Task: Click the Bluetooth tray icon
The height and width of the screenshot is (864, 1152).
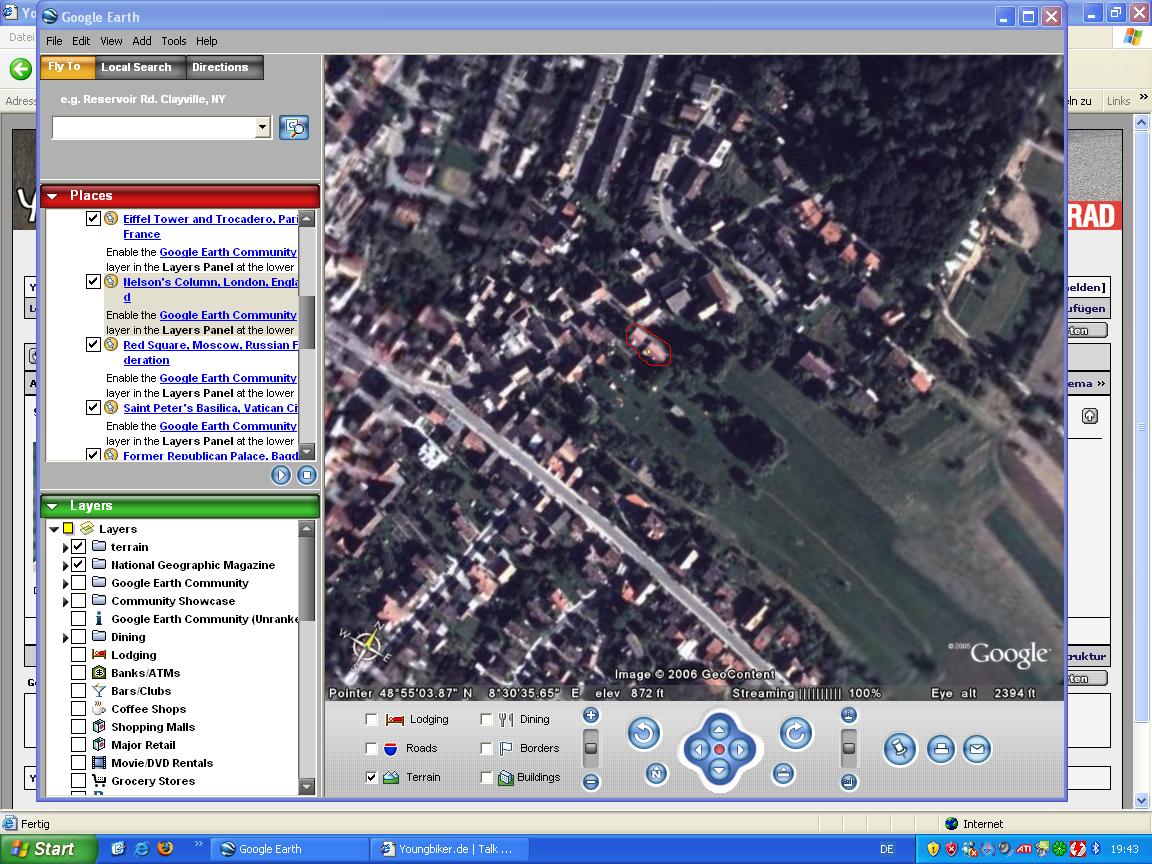Action: click(x=1095, y=849)
